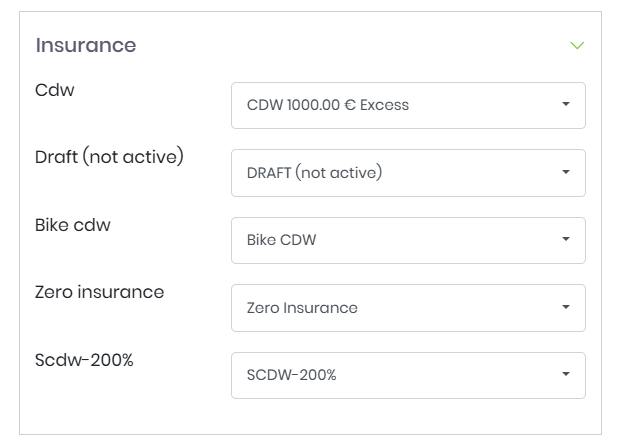Click the 'Draft (not active)' field label

coord(109,158)
